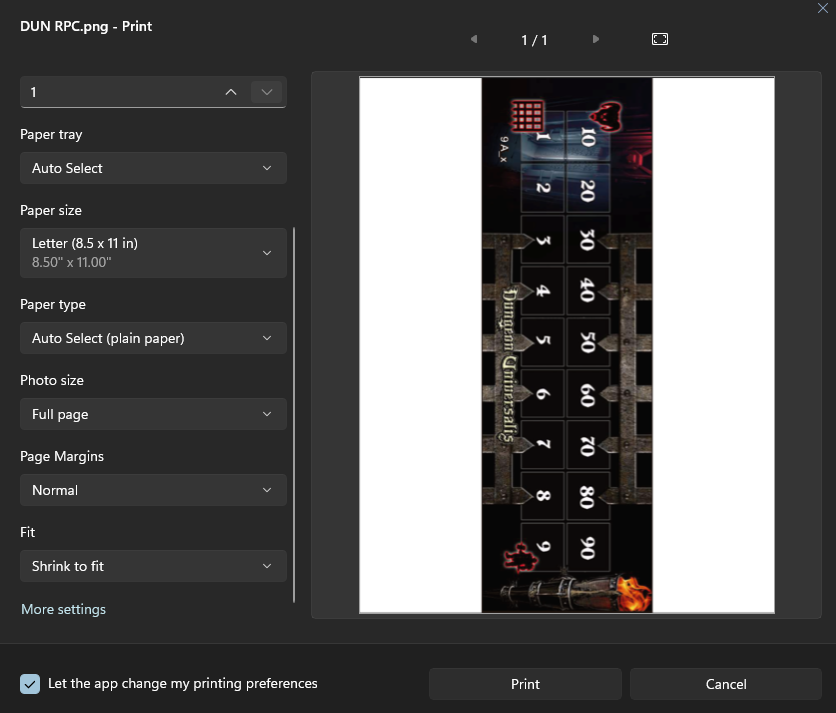Increase the copies count with up arrow
The image size is (836, 713).
(x=231, y=92)
